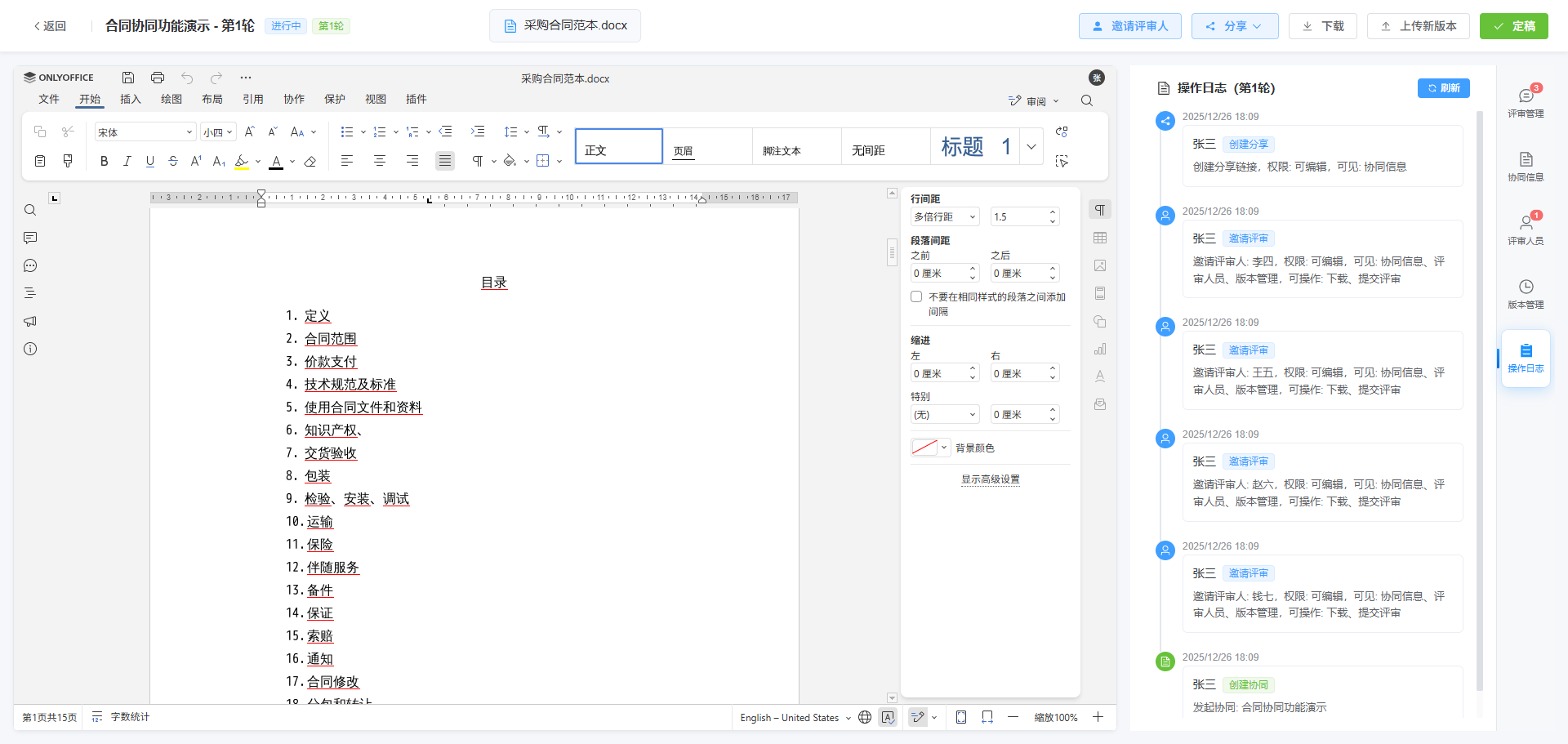Open the headings navigation icon

(x=30, y=293)
